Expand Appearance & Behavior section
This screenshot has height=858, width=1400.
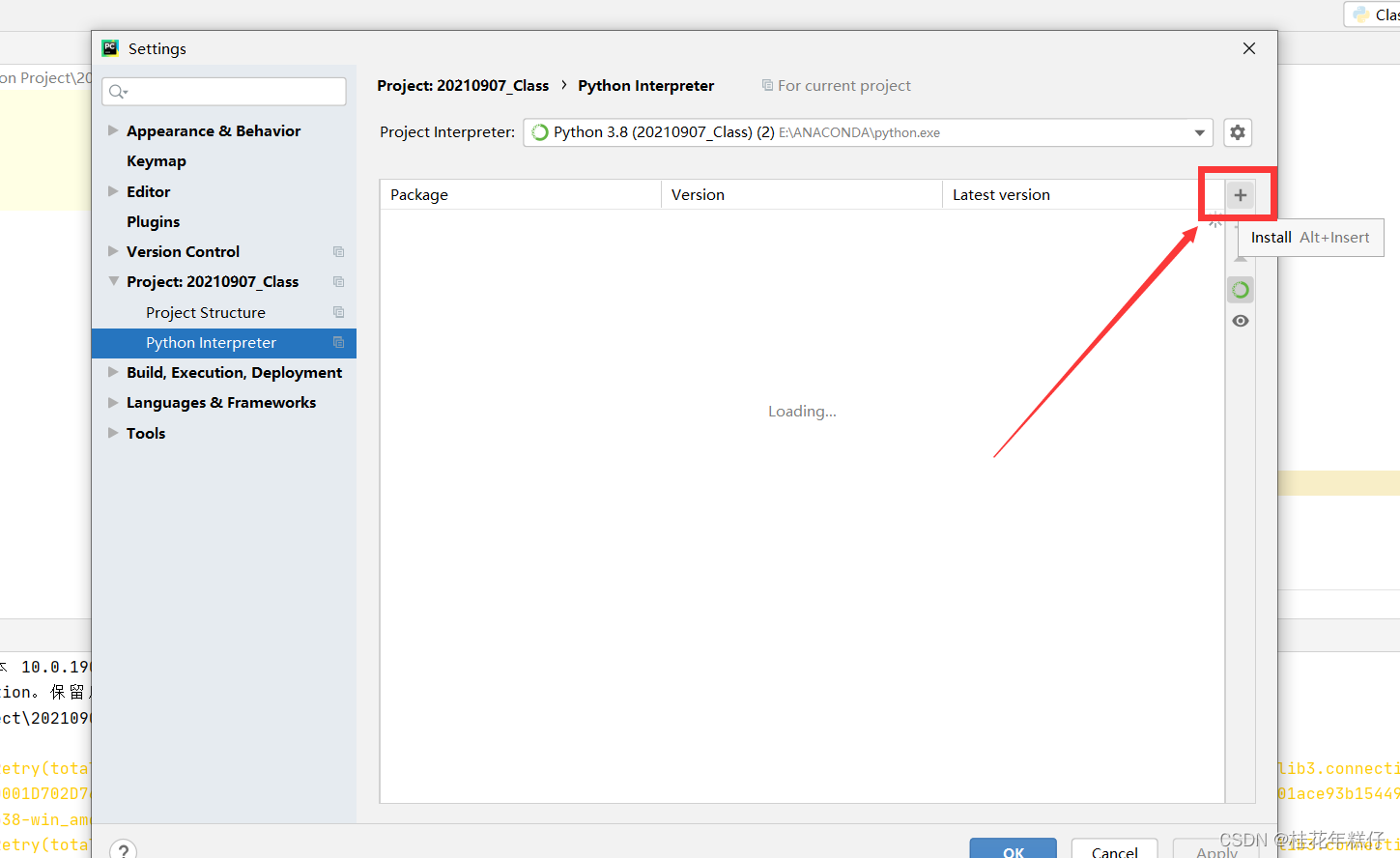[113, 130]
